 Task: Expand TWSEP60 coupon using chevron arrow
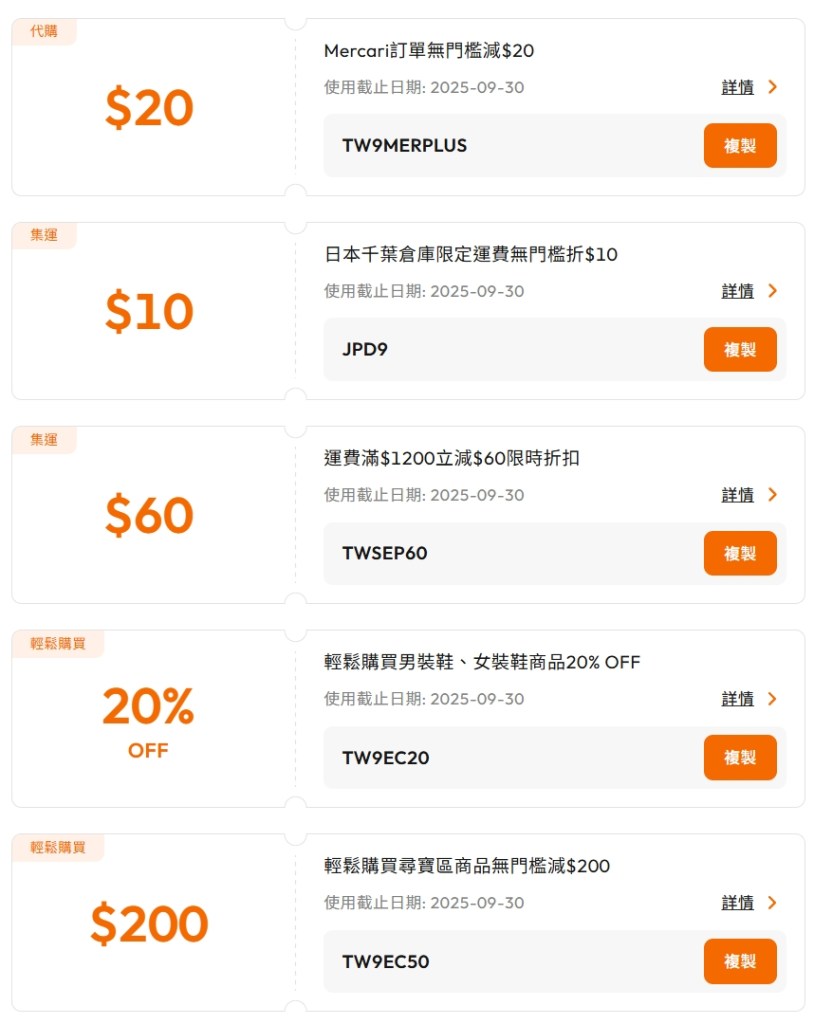[x=772, y=495]
